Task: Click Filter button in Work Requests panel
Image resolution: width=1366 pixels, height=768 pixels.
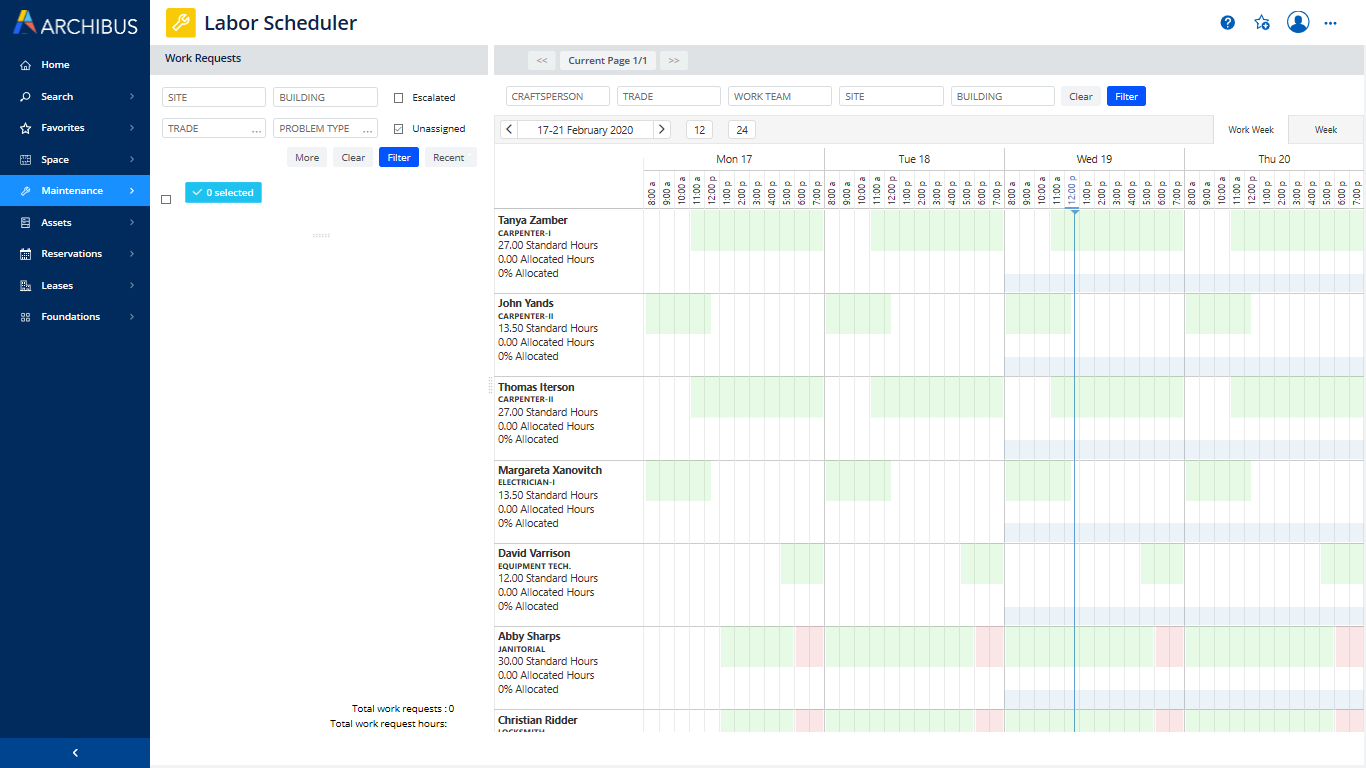Action: coord(398,157)
